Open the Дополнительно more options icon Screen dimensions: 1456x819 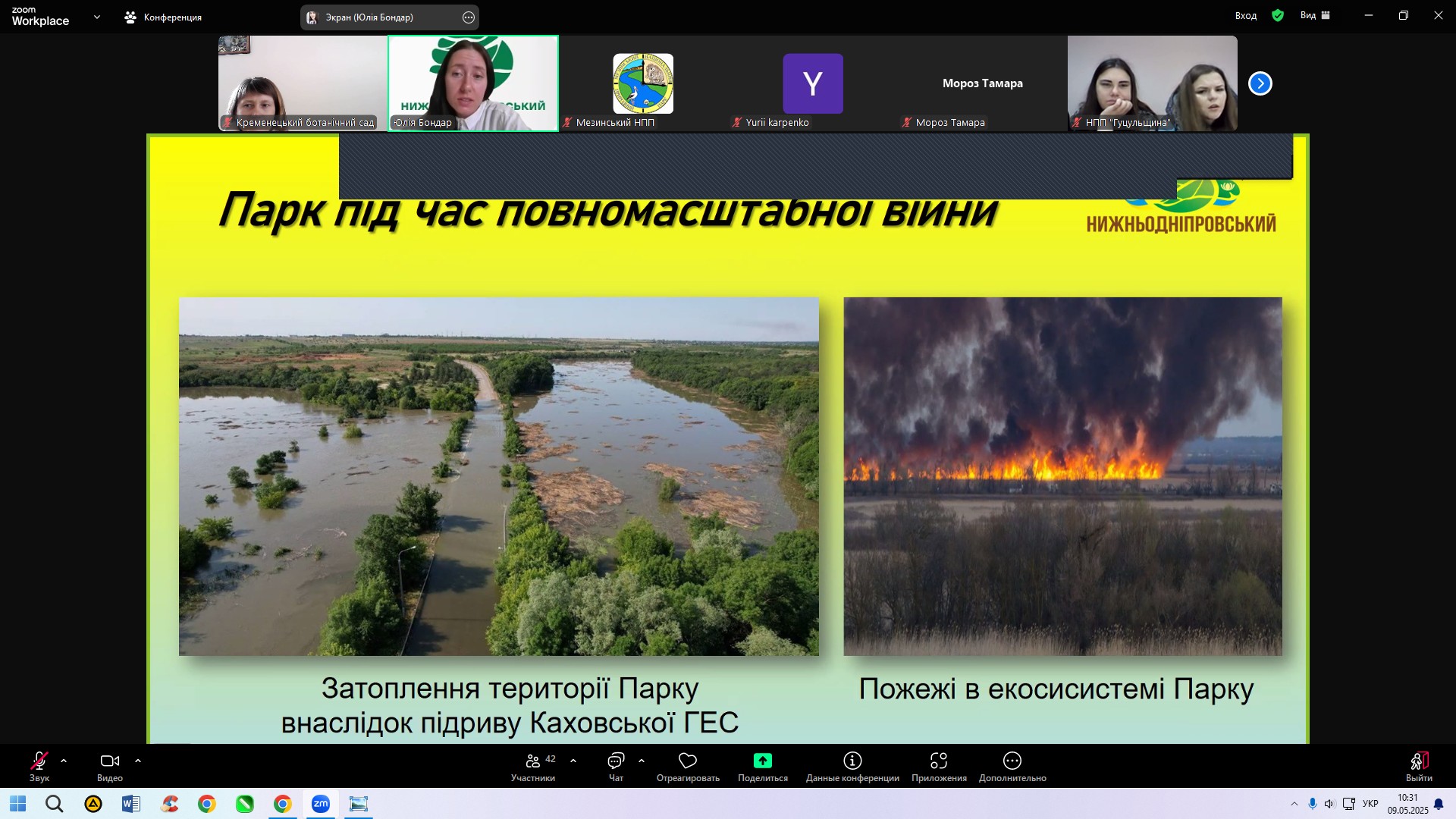[x=1012, y=761]
